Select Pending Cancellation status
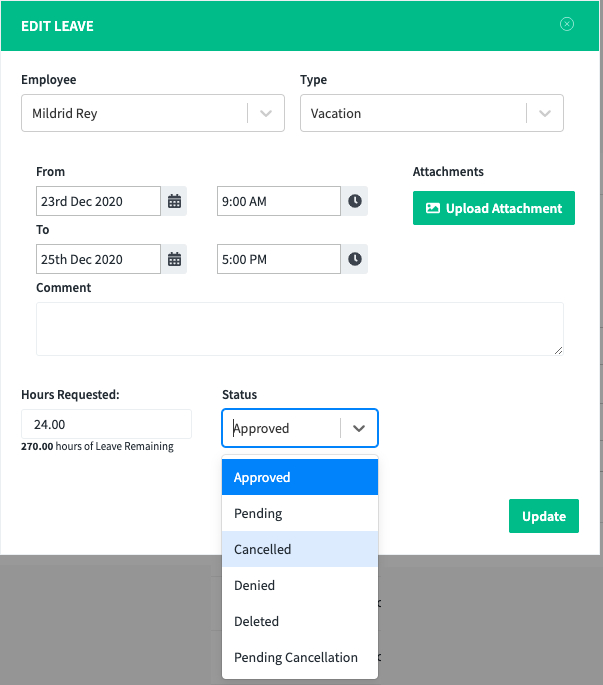This screenshot has height=685, width=603. (300, 657)
